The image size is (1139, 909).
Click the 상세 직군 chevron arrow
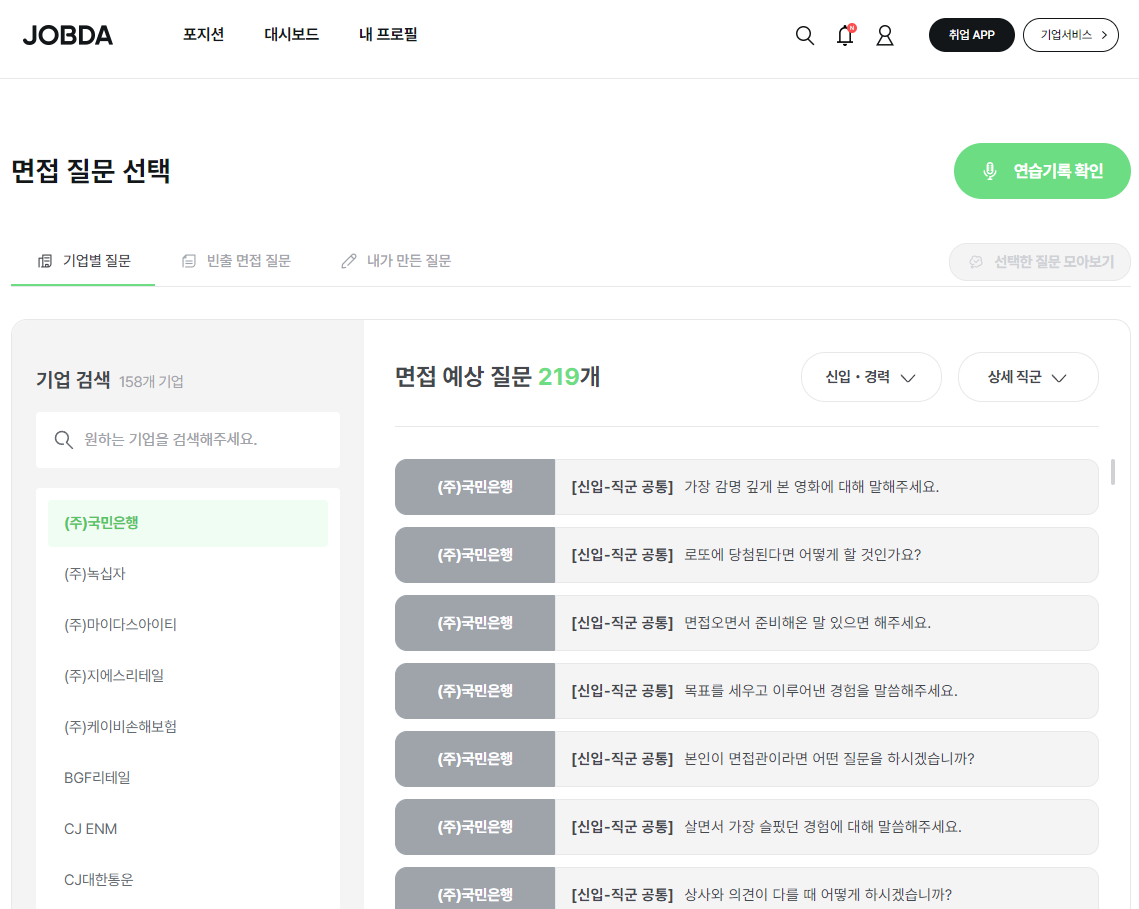(x=1059, y=378)
